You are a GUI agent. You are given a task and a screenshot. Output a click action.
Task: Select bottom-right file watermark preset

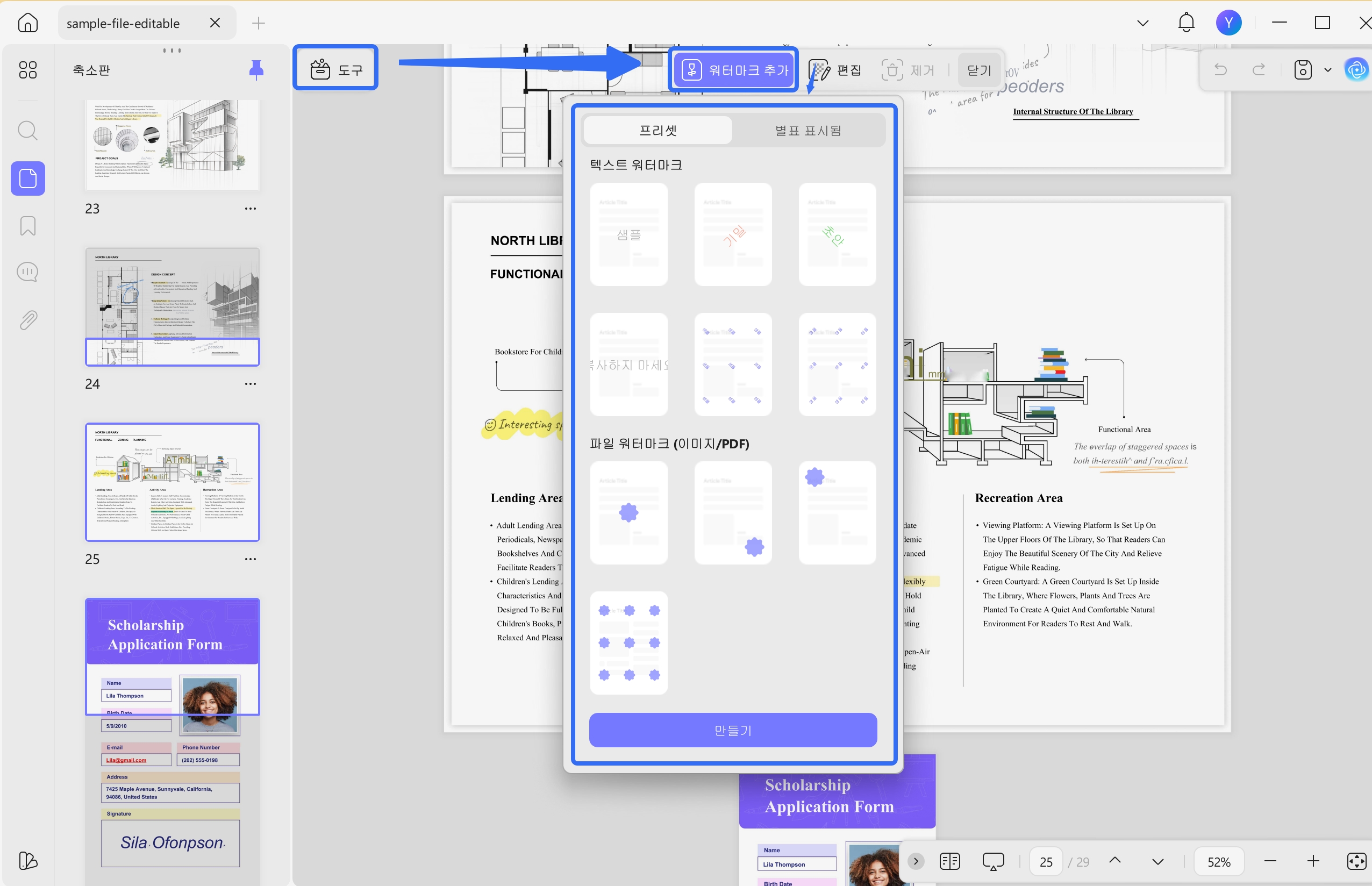(x=733, y=512)
